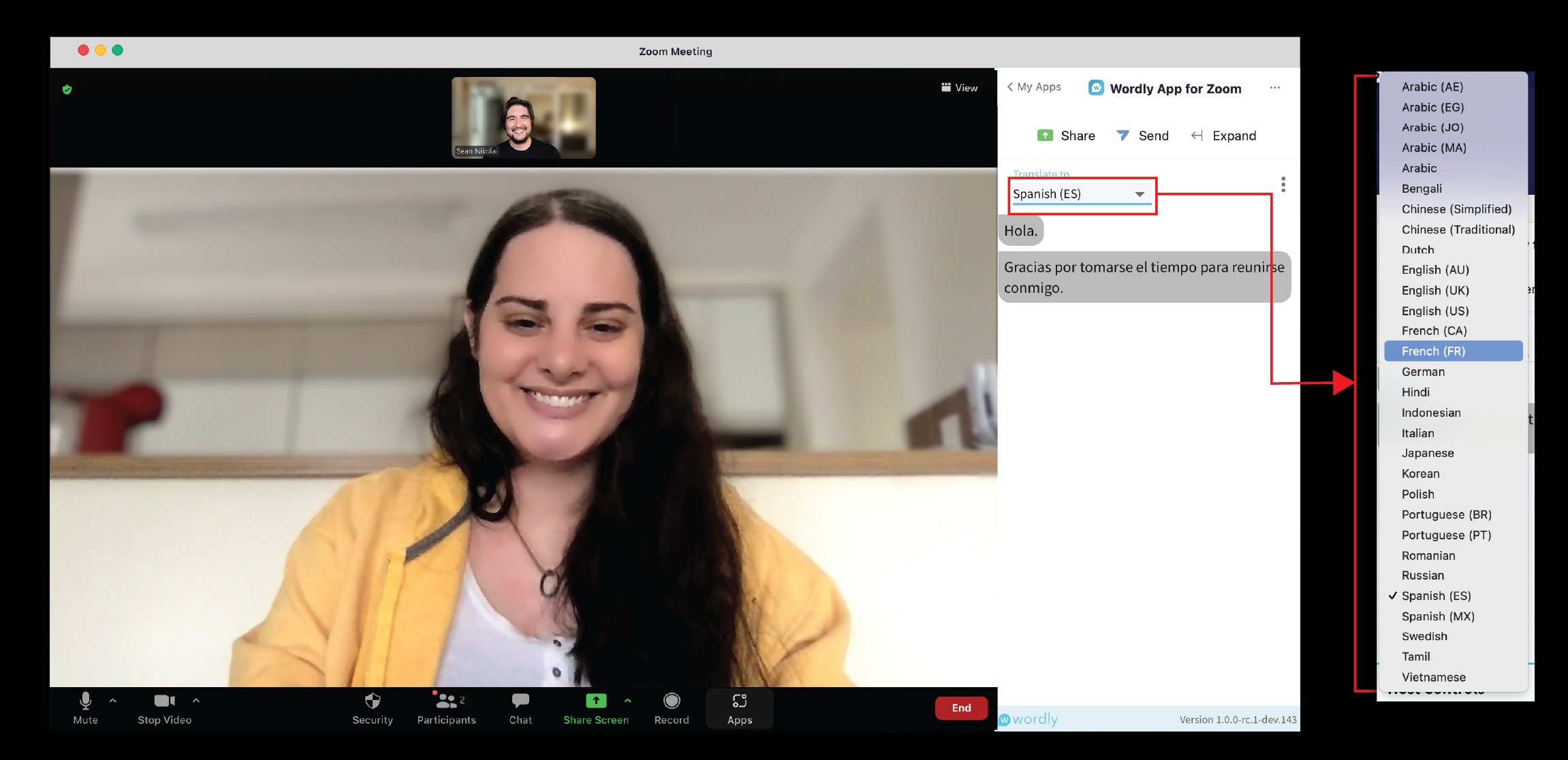Screen dimensions: 1568x760
Task: Open the Participants panel
Action: point(446,708)
